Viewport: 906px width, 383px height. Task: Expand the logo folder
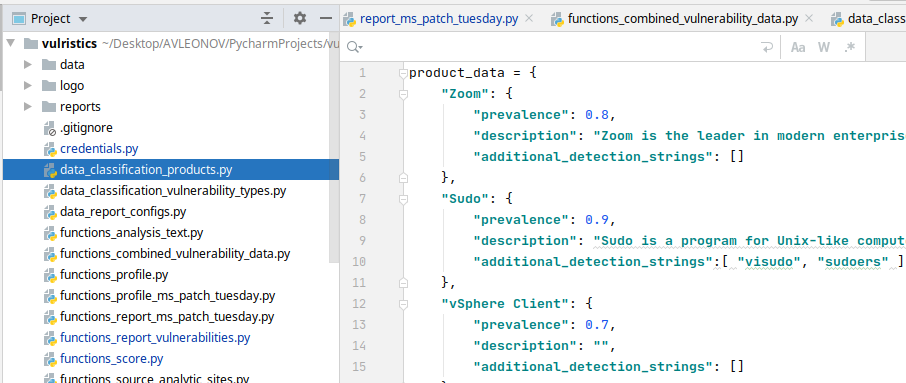coord(27,85)
